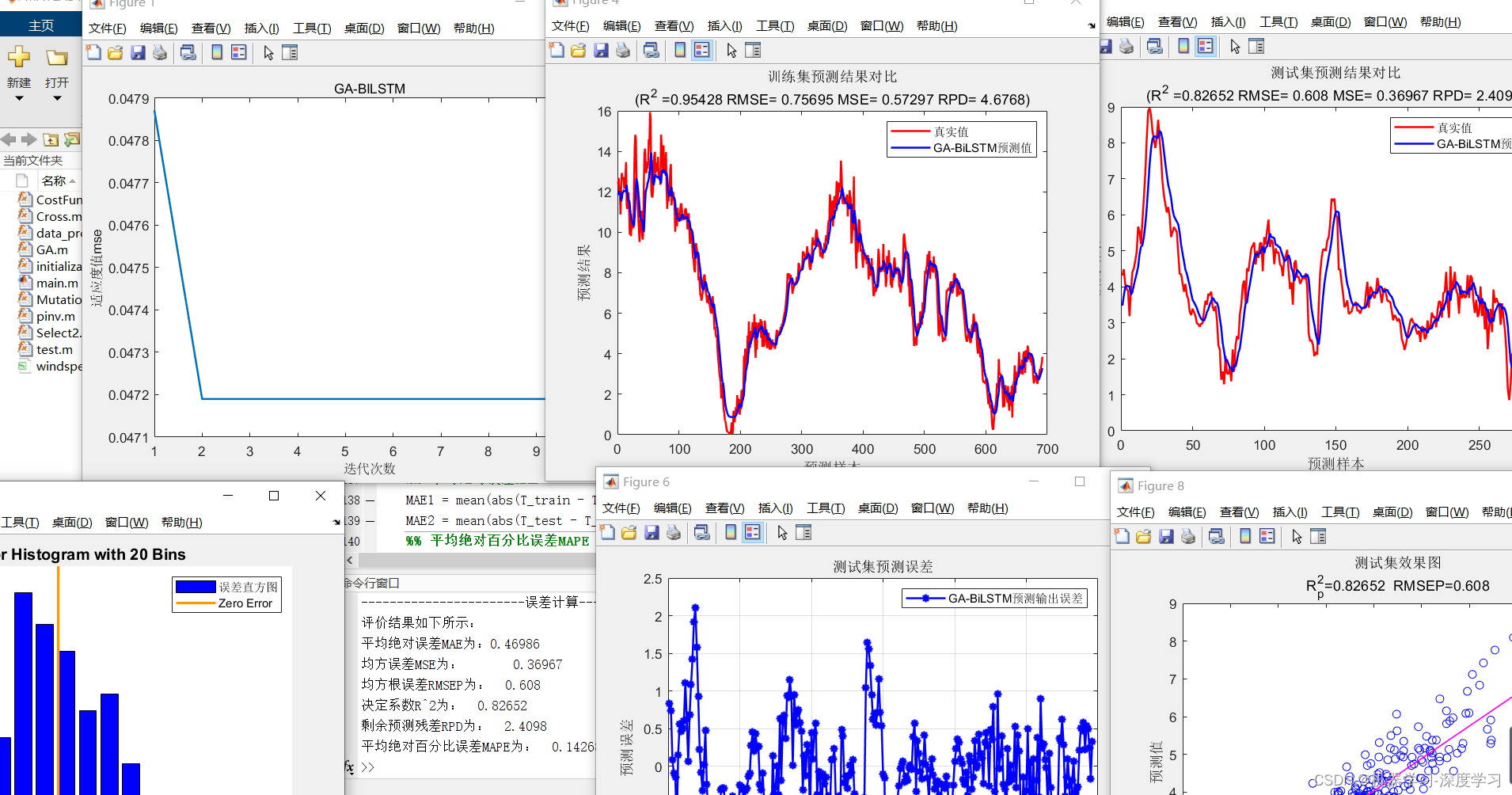Toggle Insert Legend in Figure 4 toolbar

pyautogui.click(x=702, y=51)
